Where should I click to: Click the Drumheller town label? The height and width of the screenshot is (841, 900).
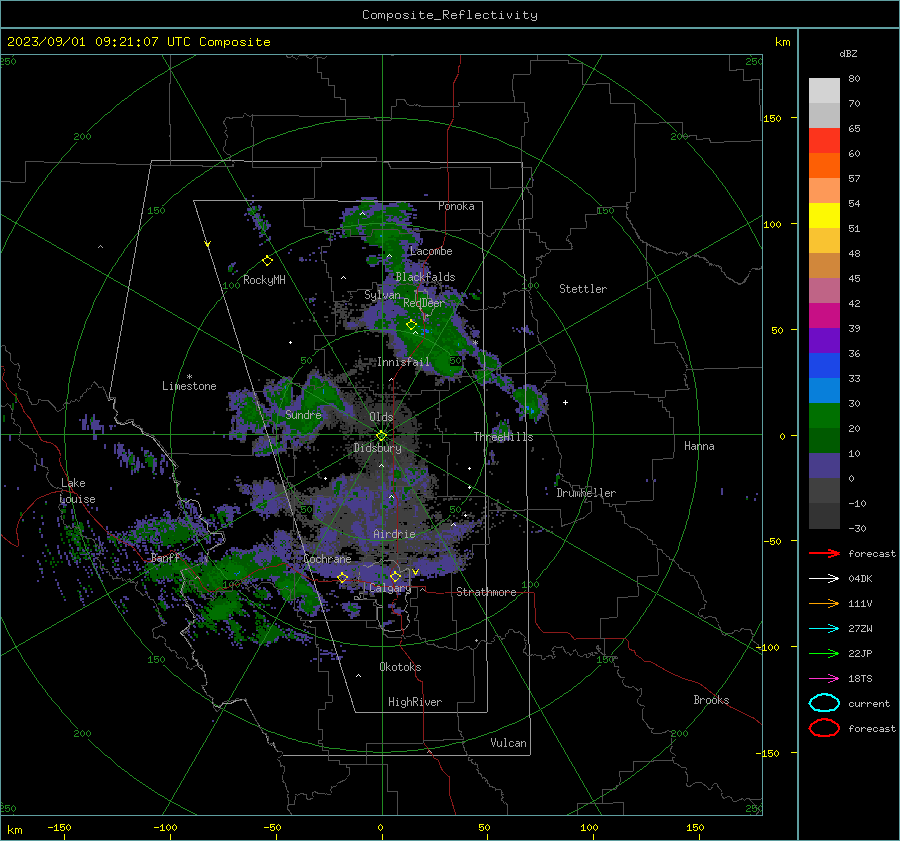click(x=586, y=493)
